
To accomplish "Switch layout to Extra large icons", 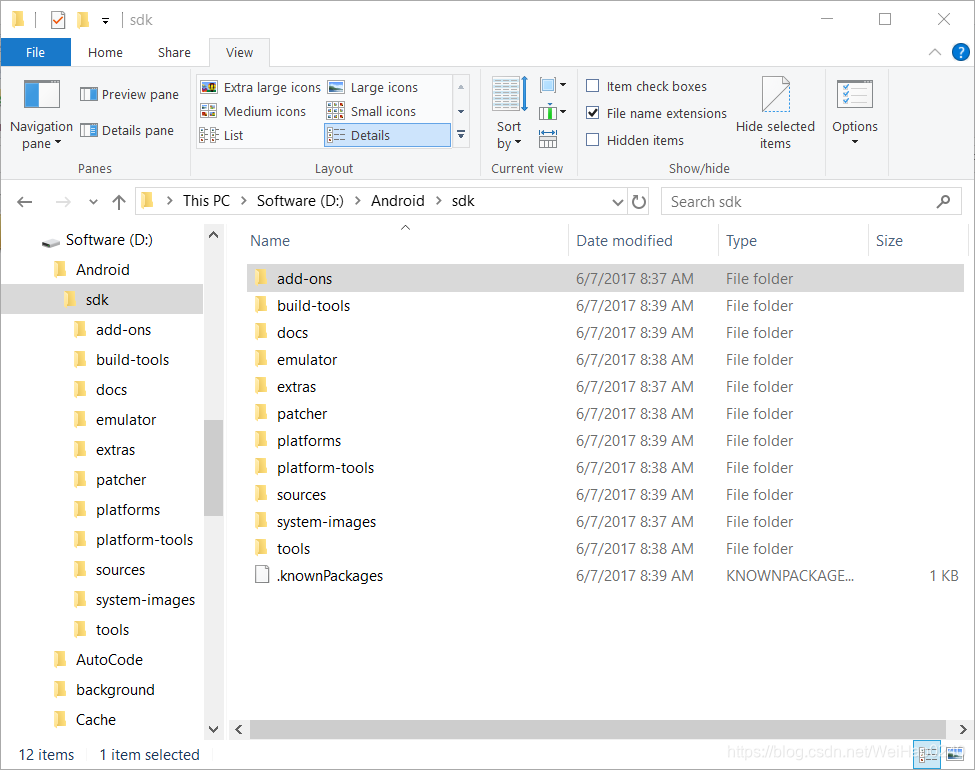I will 261,87.
